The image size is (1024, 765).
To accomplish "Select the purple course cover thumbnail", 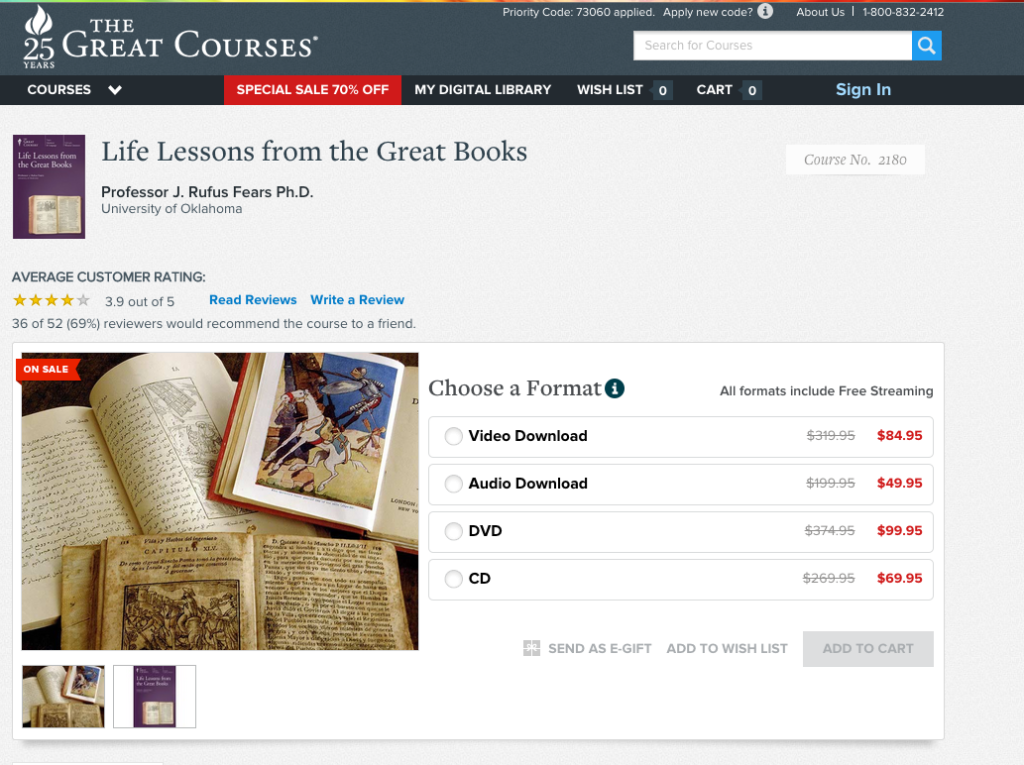I will tap(155, 696).
